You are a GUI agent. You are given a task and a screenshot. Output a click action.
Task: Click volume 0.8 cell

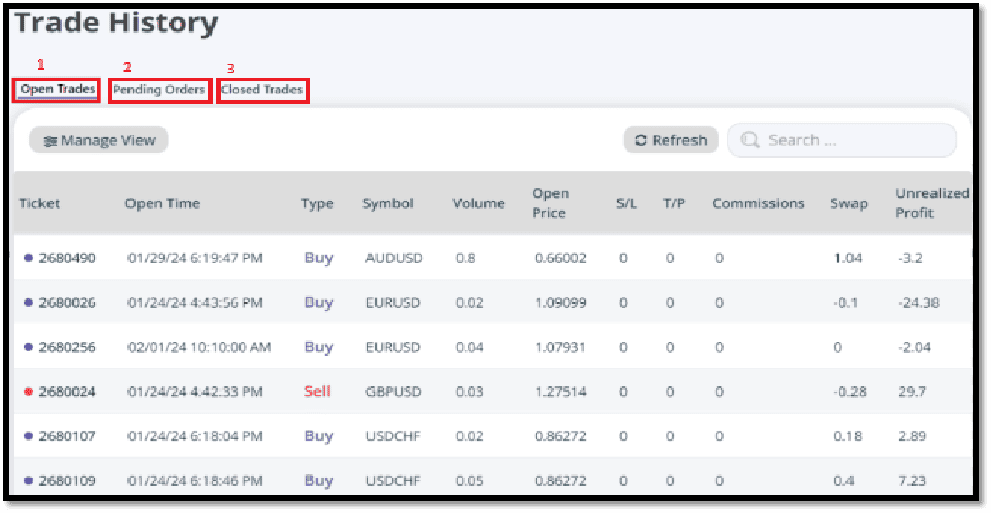465,258
